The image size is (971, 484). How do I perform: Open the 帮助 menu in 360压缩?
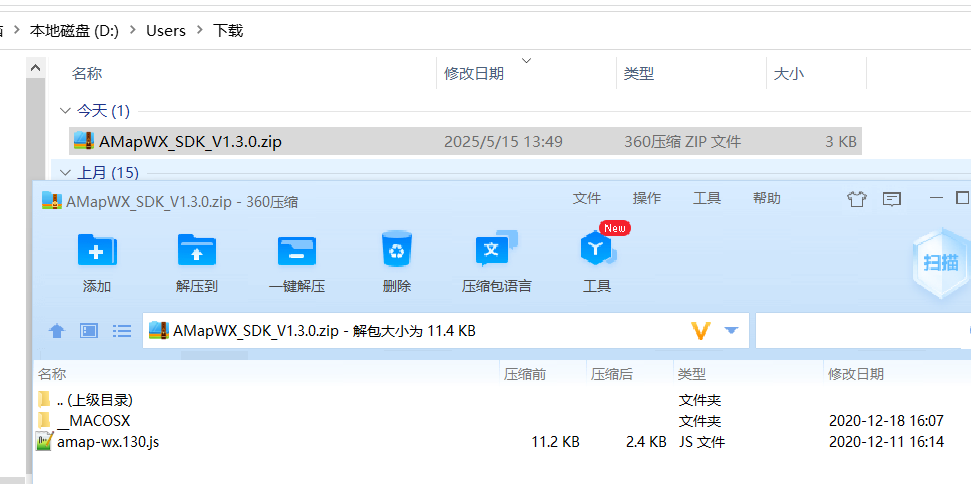[767, 198]
